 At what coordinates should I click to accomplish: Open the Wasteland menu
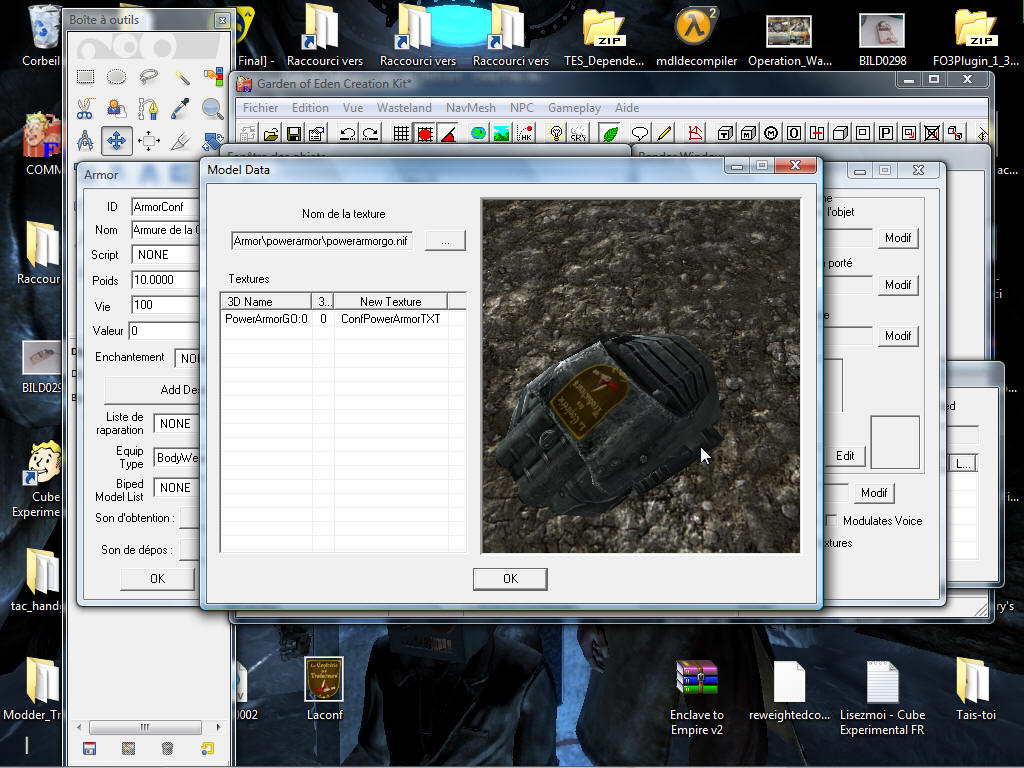pos(404,108)
